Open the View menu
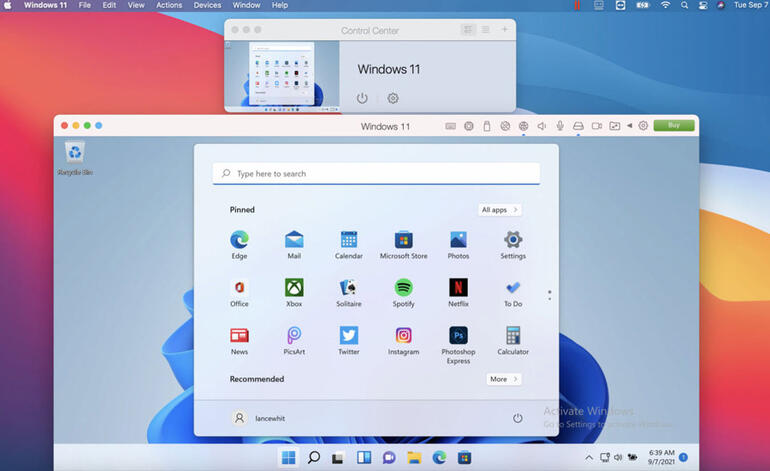770x471 pixels. [x=136, y=5]
